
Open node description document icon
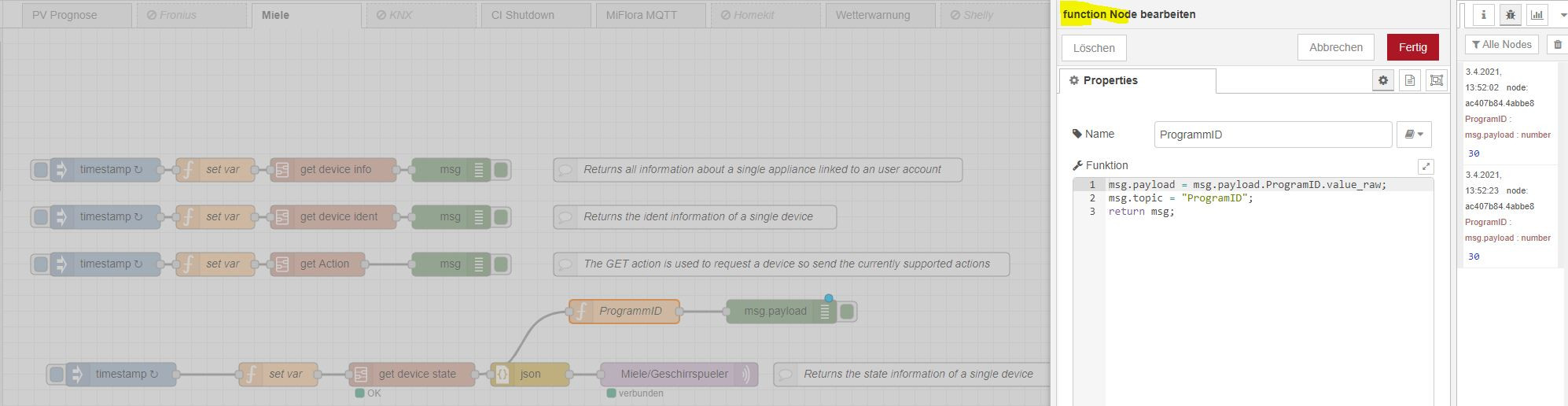(x=1410, y=80)
